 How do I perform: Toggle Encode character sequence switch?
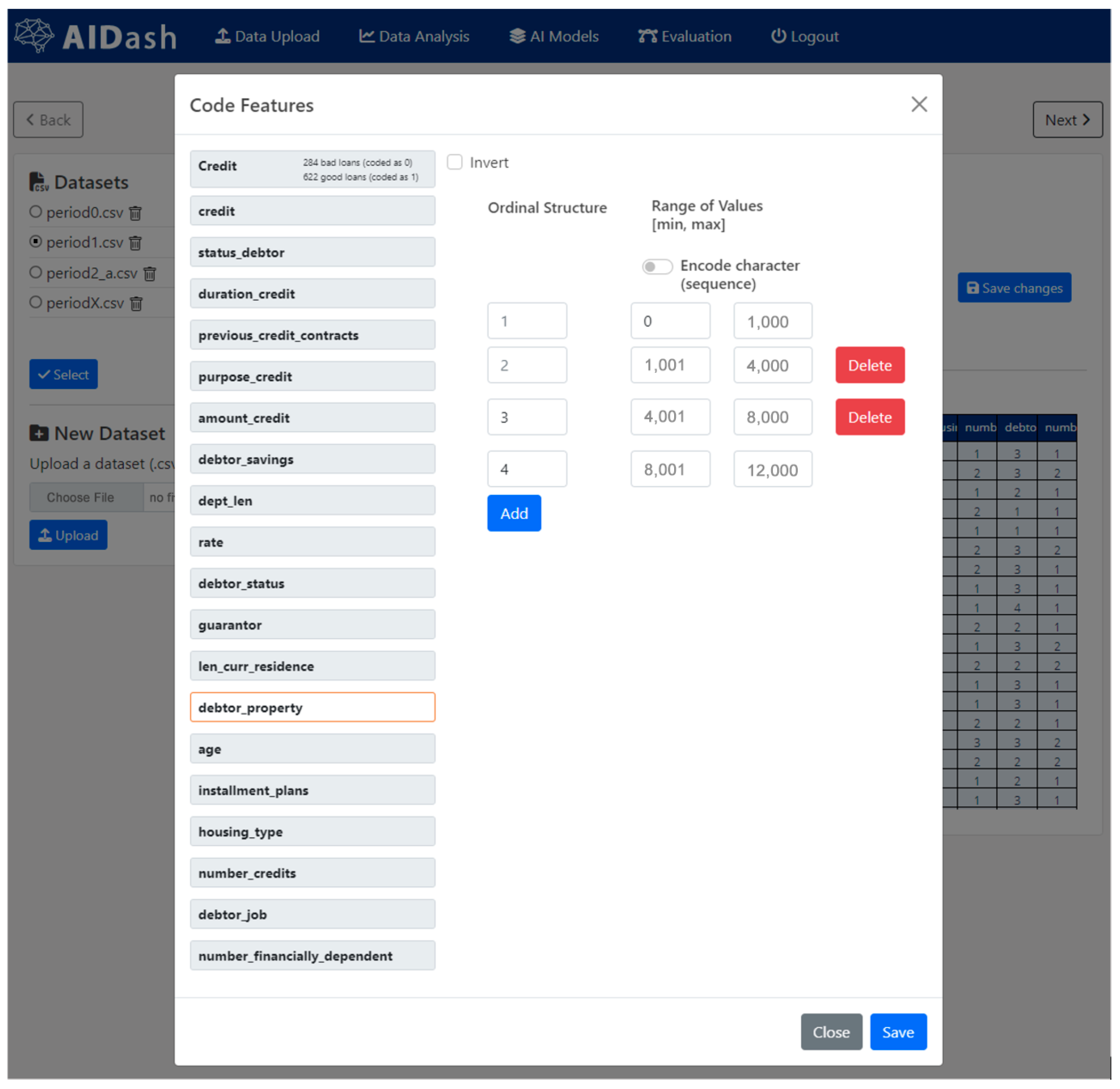tap(657, 267)
